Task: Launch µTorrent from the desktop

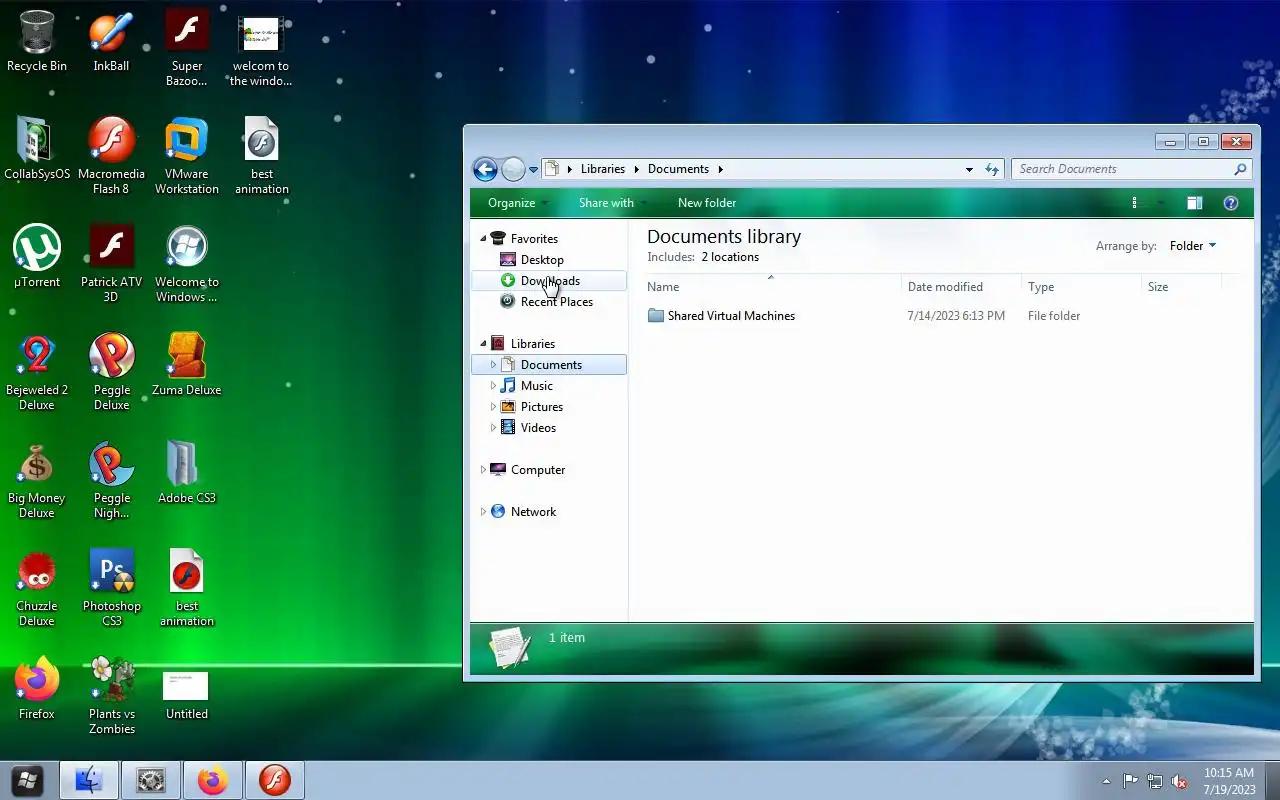Action: pos(37,256)
